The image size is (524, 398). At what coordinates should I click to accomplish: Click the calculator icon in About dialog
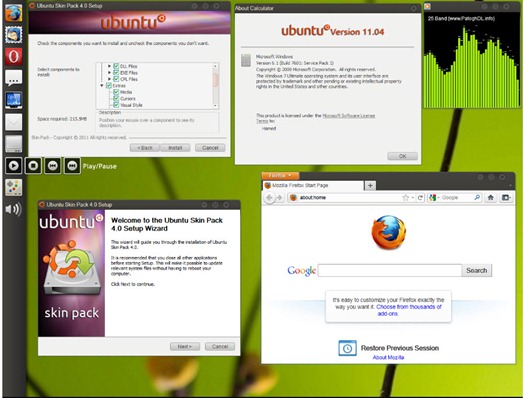(246, 60)
